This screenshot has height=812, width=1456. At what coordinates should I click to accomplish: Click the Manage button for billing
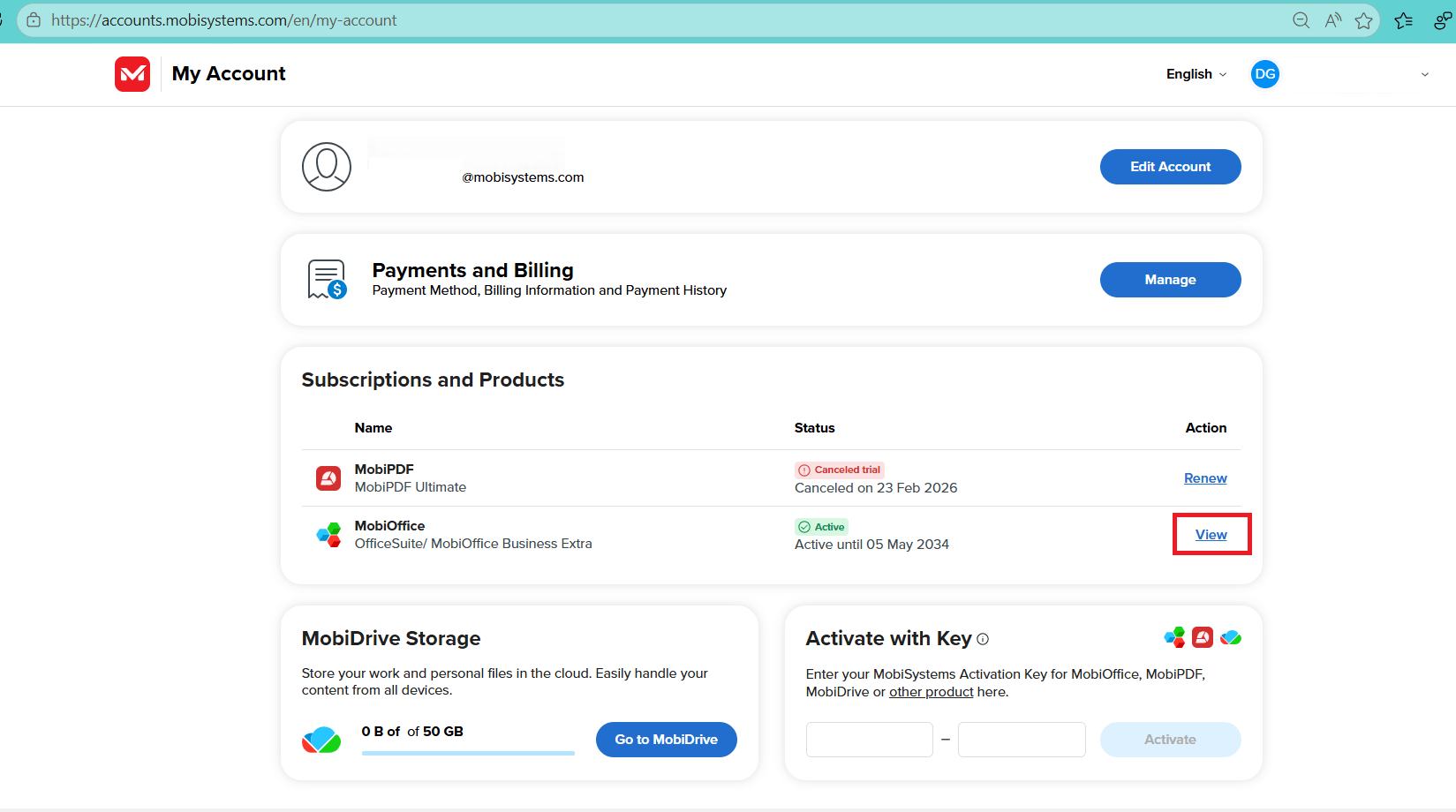1171,280
